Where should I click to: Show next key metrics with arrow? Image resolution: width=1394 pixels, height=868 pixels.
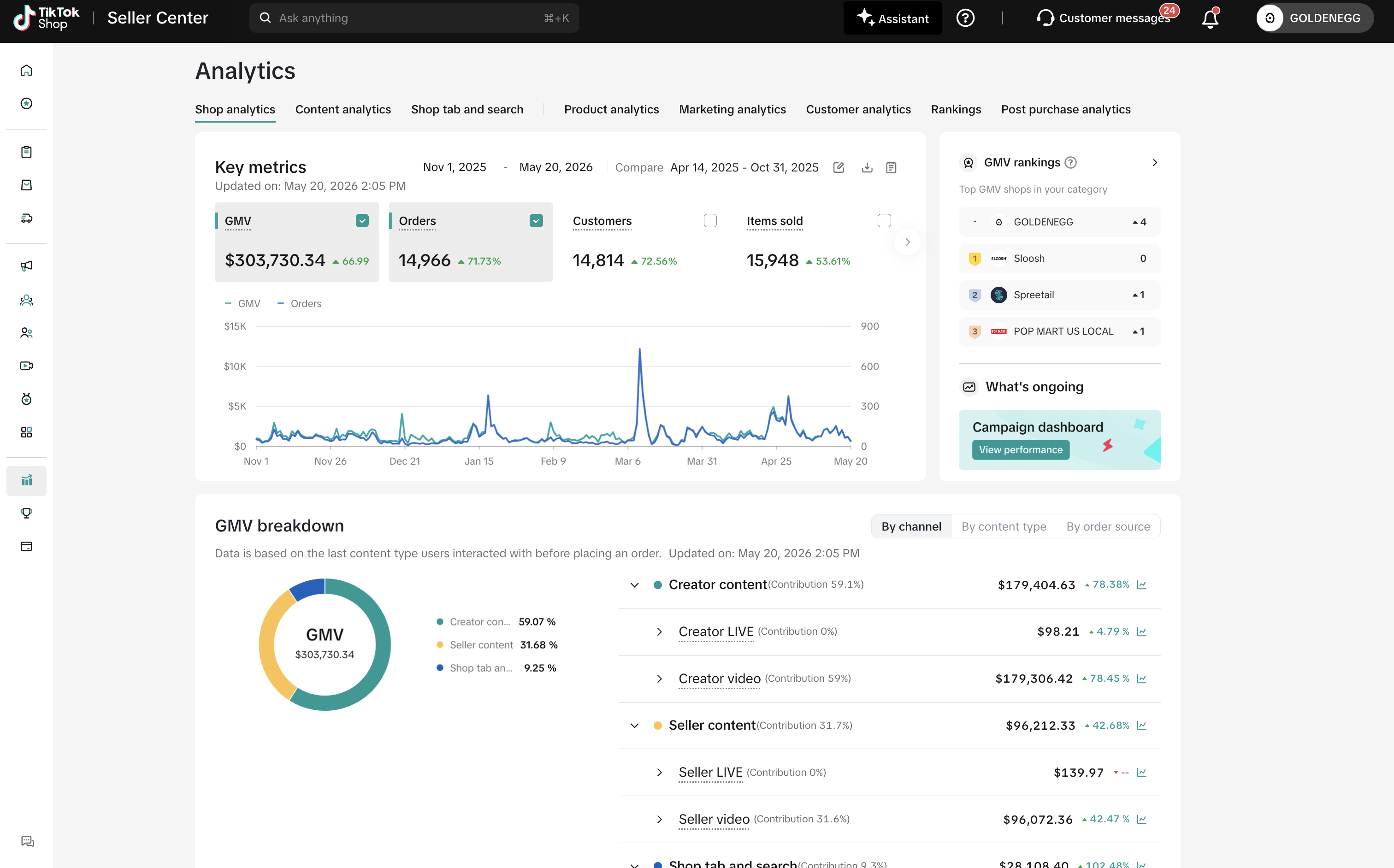(x=908, y=242)
